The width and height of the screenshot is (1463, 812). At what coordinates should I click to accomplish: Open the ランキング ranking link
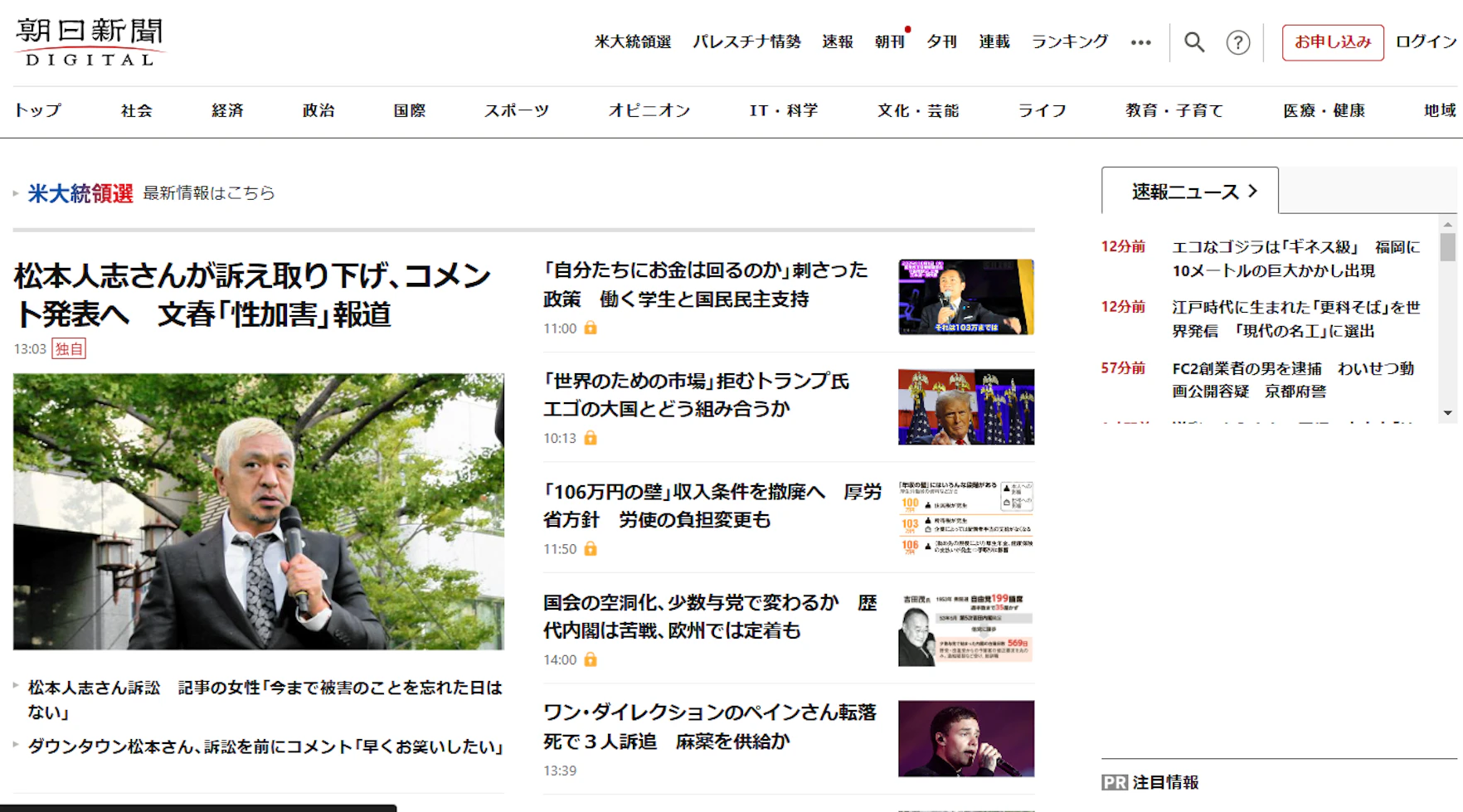click(1069, 41)
